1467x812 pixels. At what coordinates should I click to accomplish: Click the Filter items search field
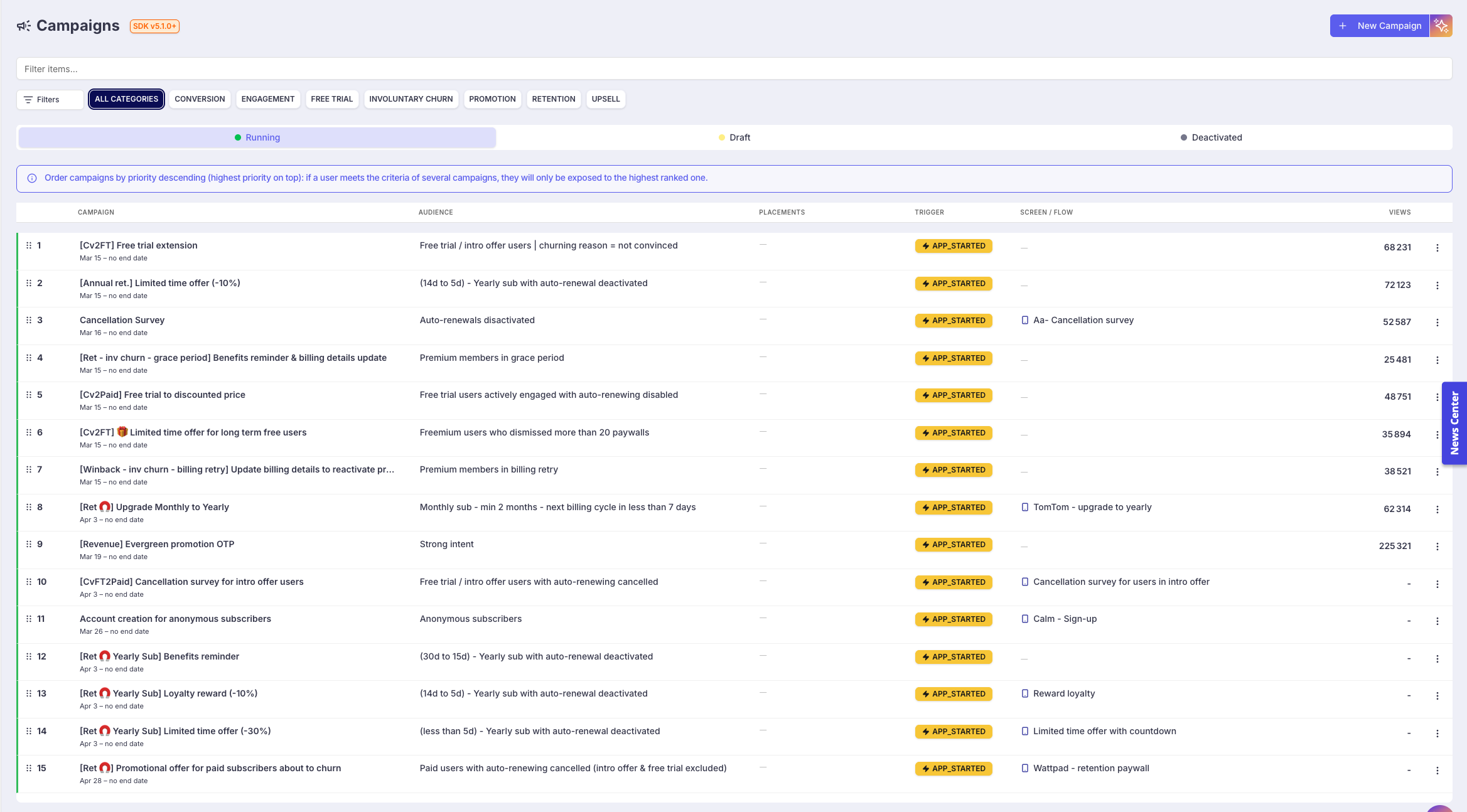point(734,69)
